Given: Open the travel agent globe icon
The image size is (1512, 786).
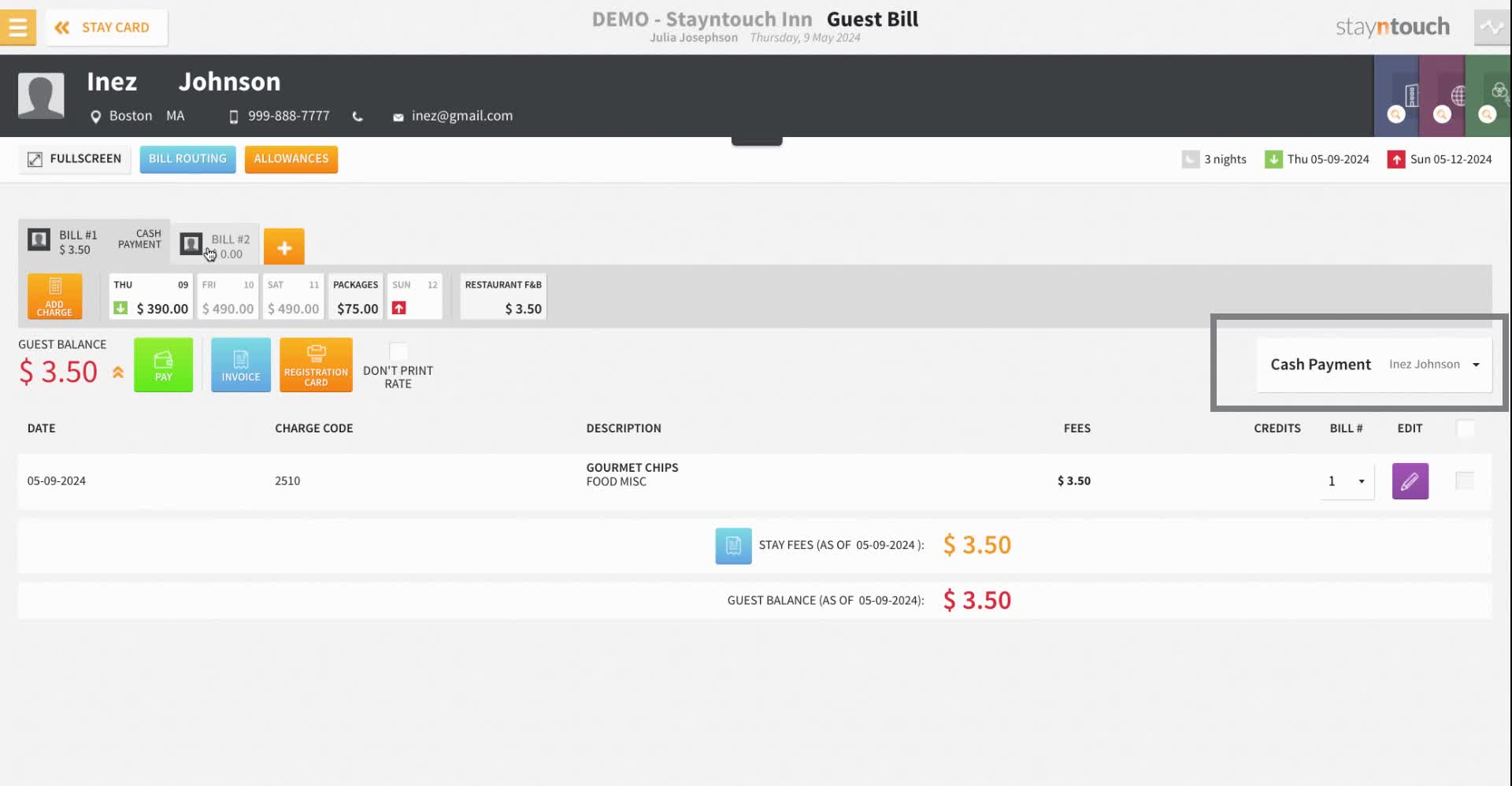Looking at the screenshot, I should pyautogui.click(x=1458, y=95).
